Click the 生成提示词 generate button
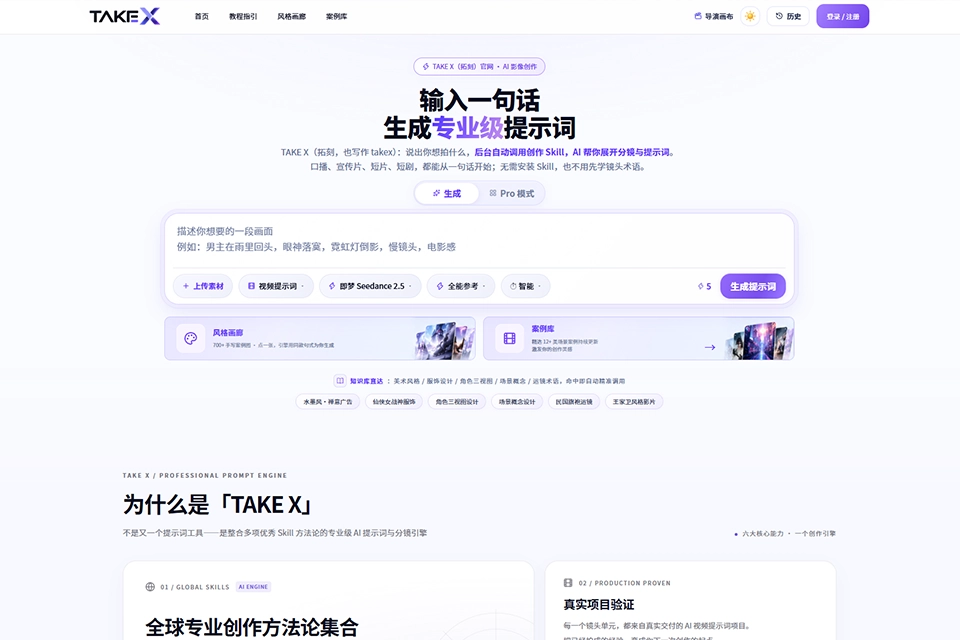This screenshot has width=960, height=640. (753, 286)
